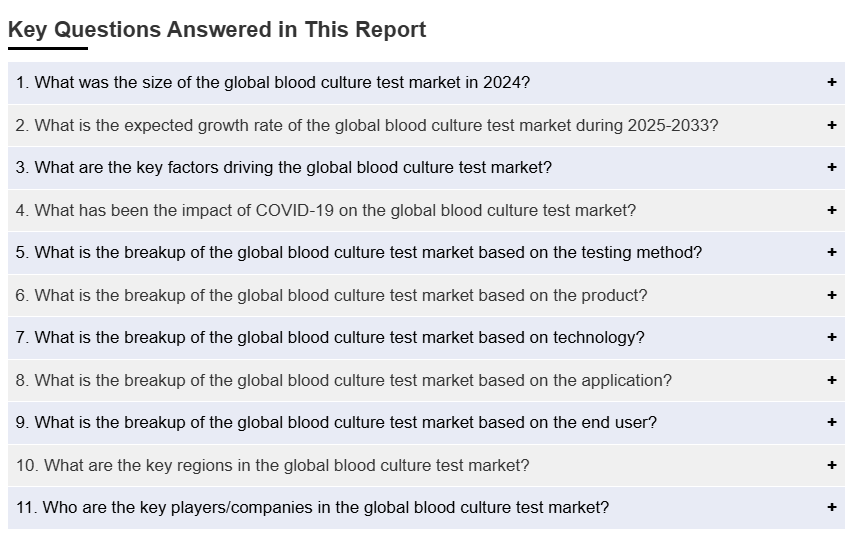The height and width of the screenshot is (540, 849).
Task: Expand question 1 about market size in 2024
Action: coord(272,83)
